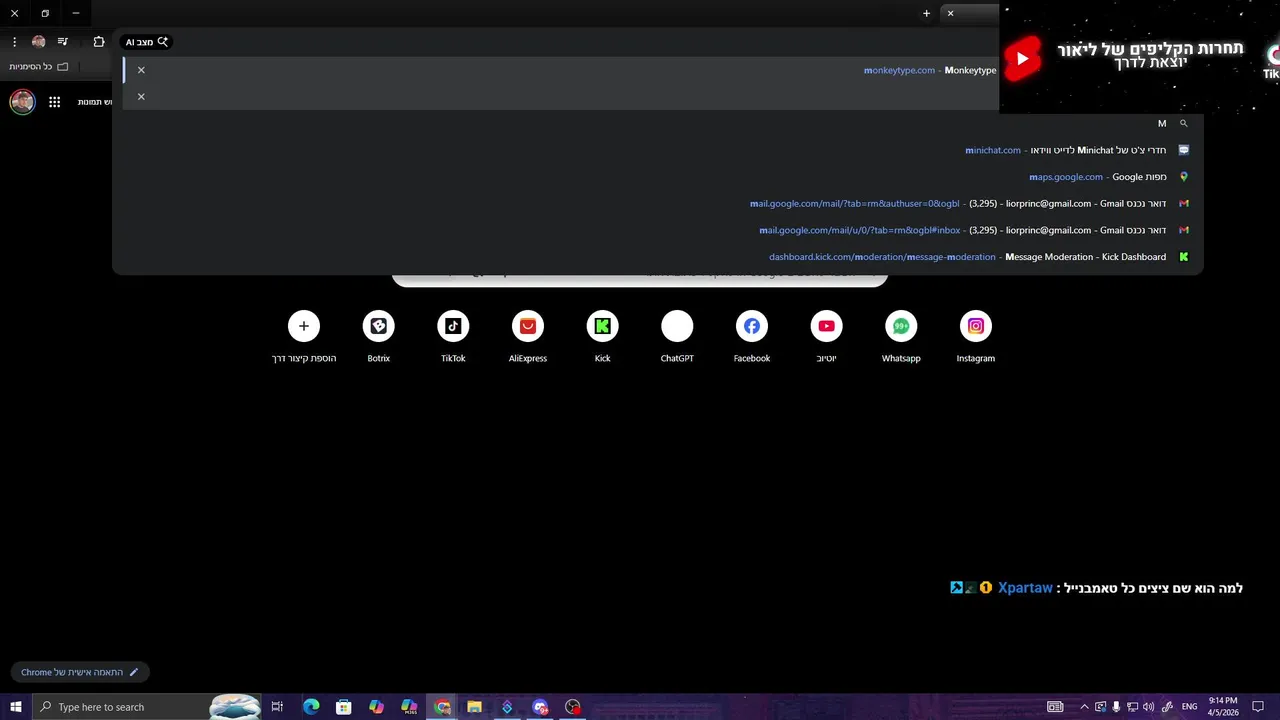Launch Microsoft Edge from the taskbar
Viewport: 1280px width, 720px height.
pos(311,707)
